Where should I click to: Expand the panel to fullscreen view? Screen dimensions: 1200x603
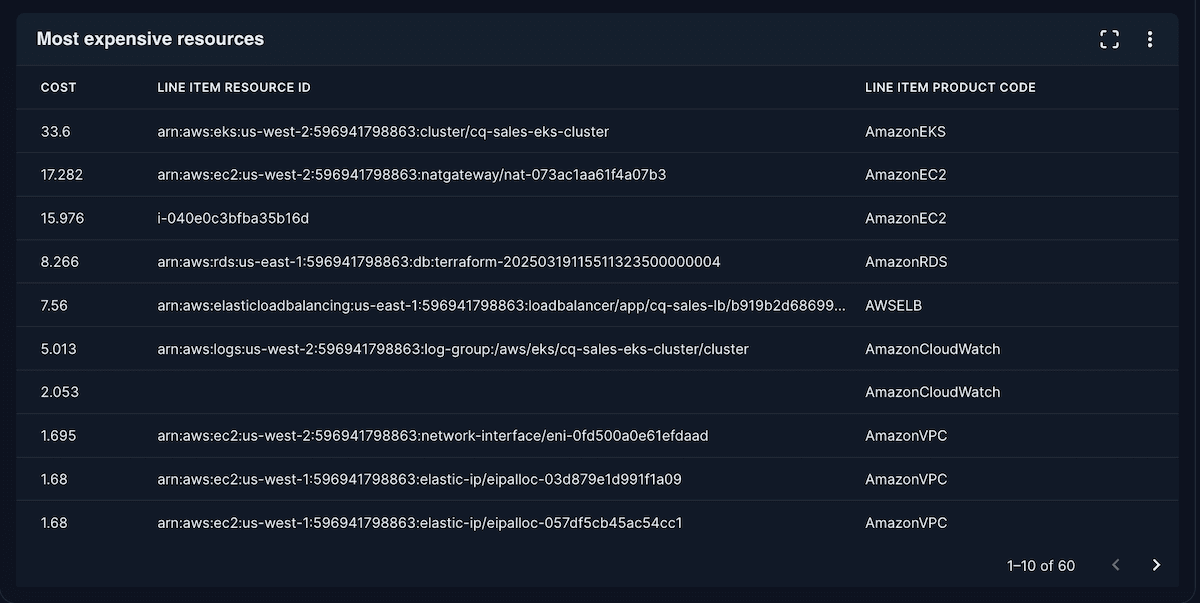tap(1109, 39)
